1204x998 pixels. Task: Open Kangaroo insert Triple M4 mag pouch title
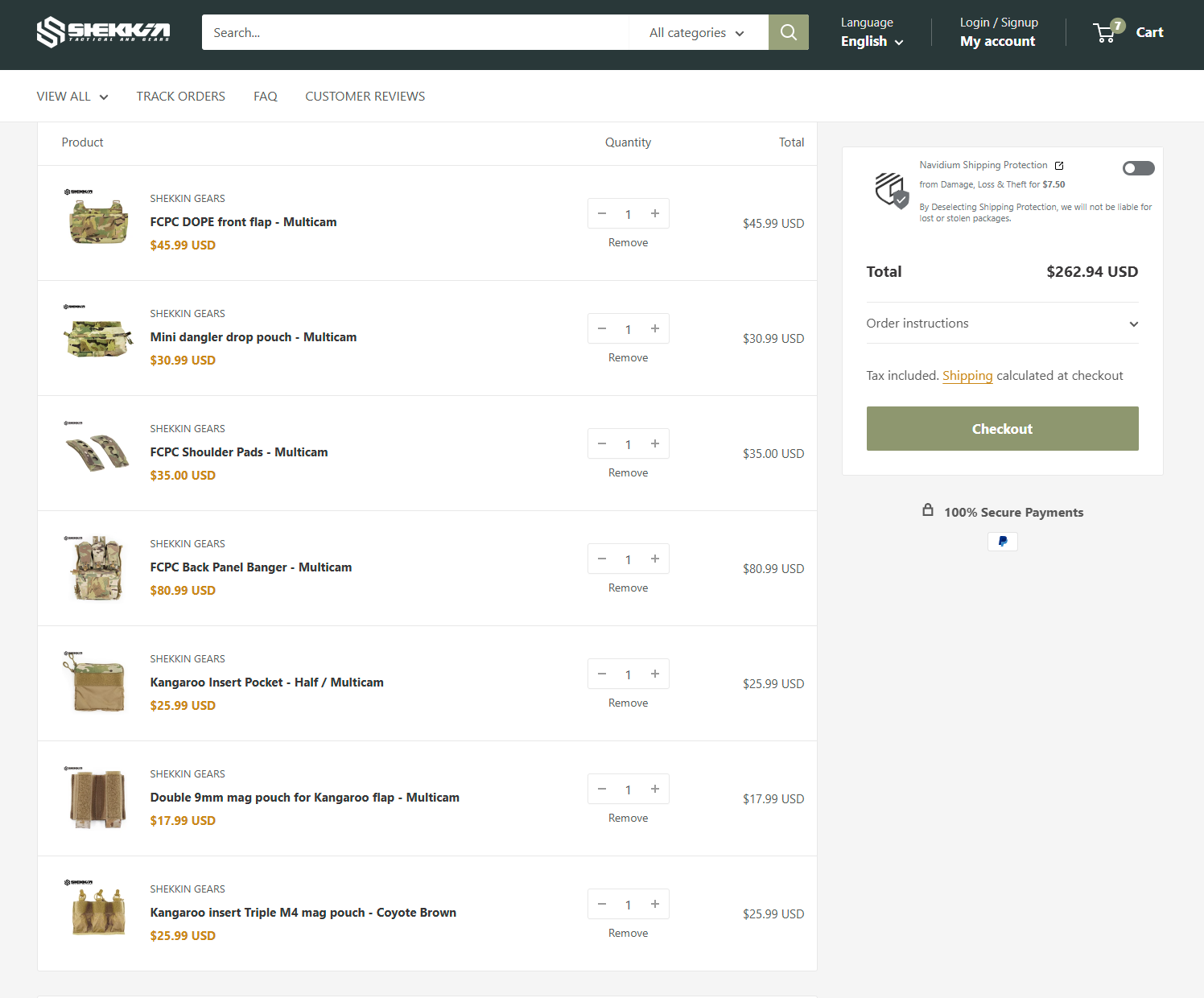[303, 913]
